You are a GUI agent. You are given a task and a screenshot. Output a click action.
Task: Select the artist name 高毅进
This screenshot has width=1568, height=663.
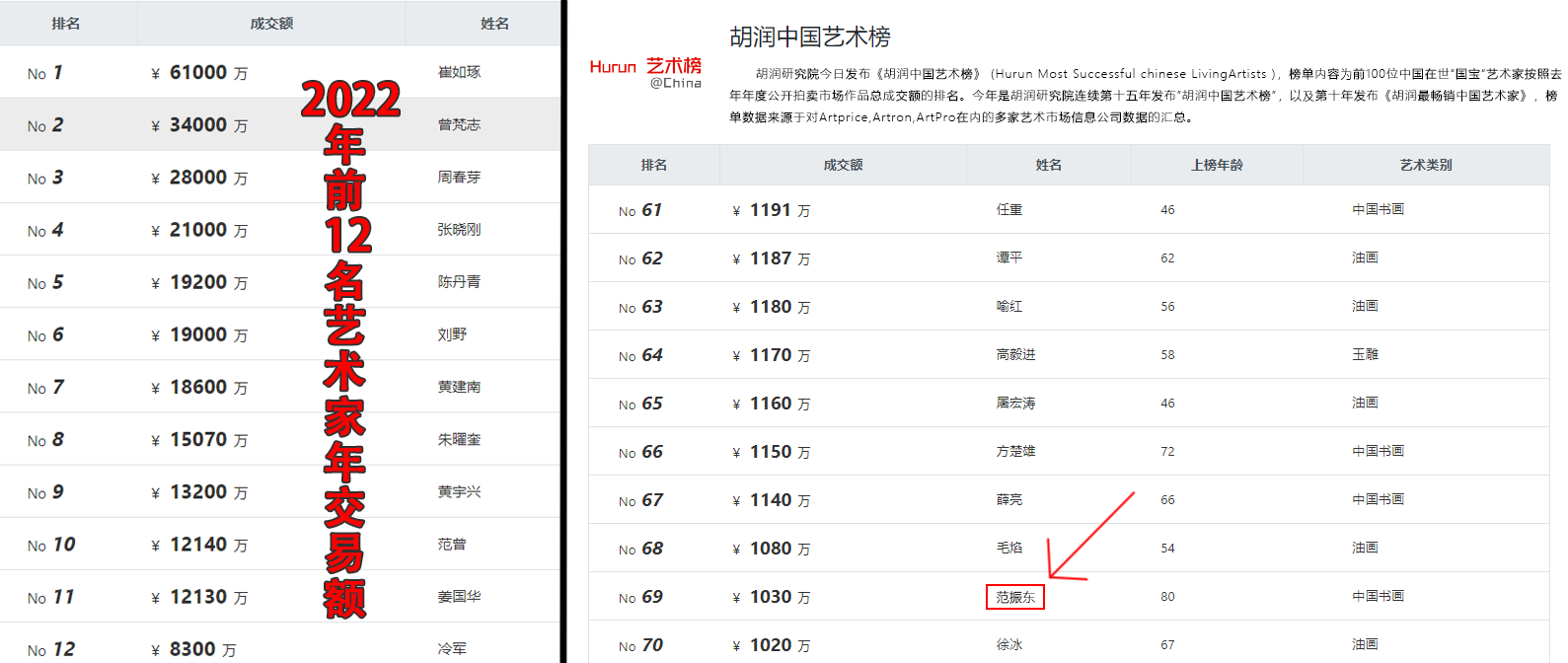point(1016,354)
